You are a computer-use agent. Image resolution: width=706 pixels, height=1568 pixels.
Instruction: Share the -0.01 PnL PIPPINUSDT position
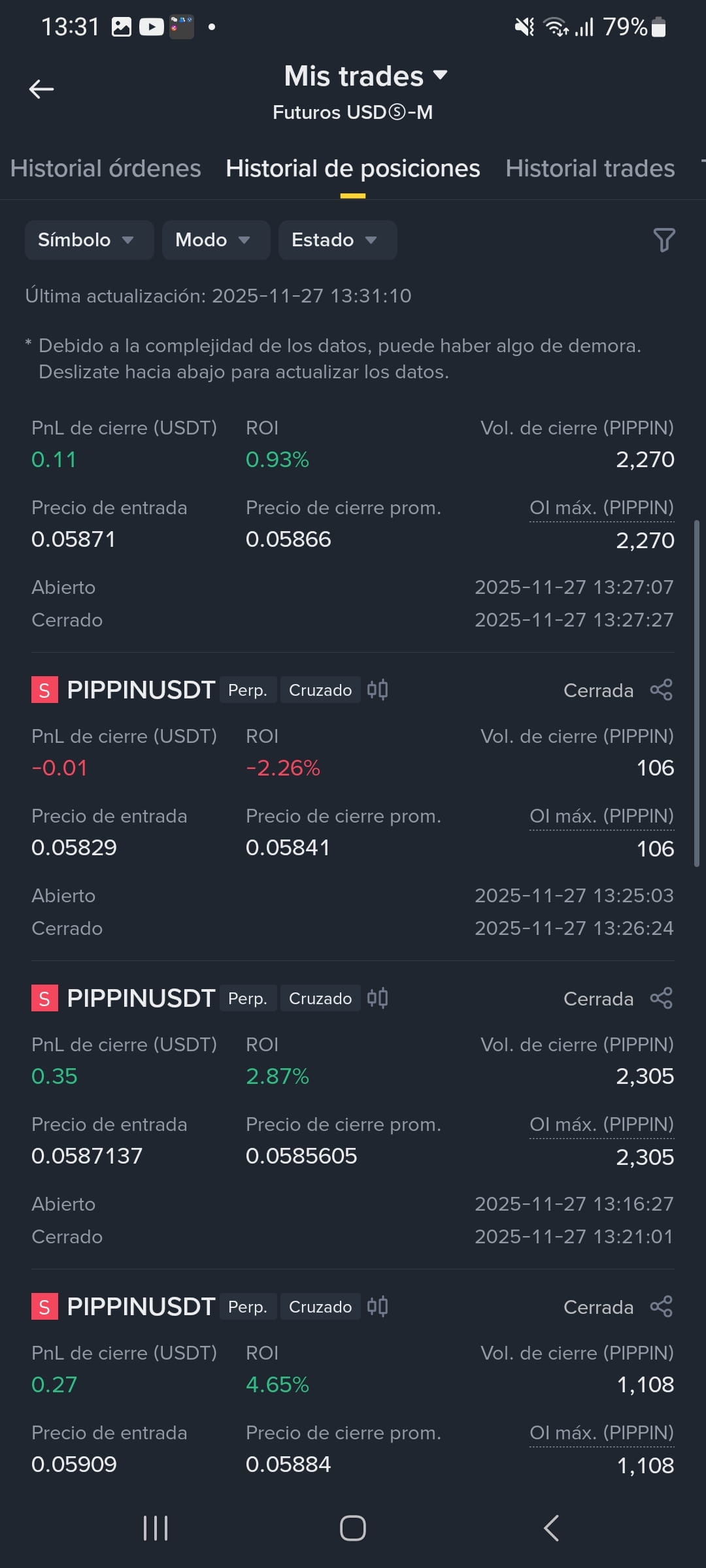(662, 690)
